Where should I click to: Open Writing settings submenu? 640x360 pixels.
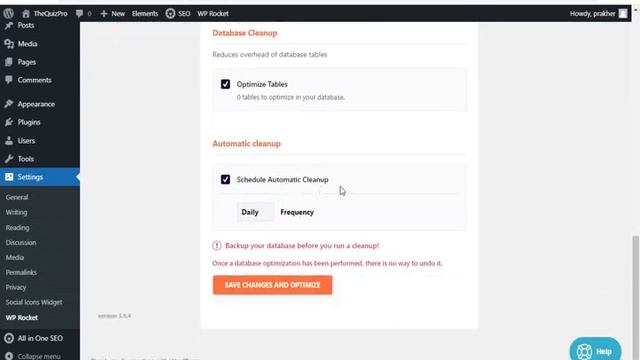tap(16, 212)
